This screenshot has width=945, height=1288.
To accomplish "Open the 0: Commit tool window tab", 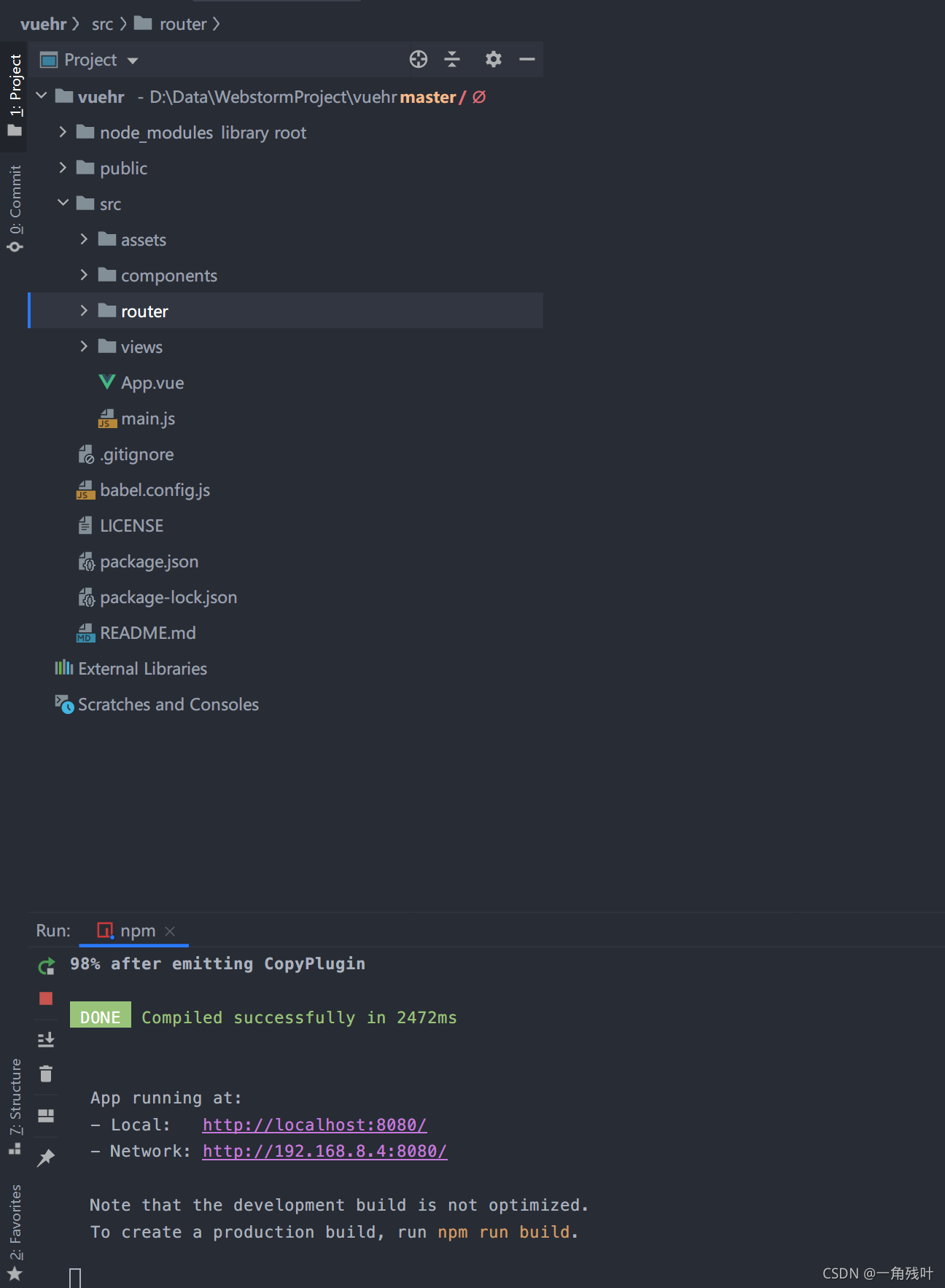I will [15, 209].
